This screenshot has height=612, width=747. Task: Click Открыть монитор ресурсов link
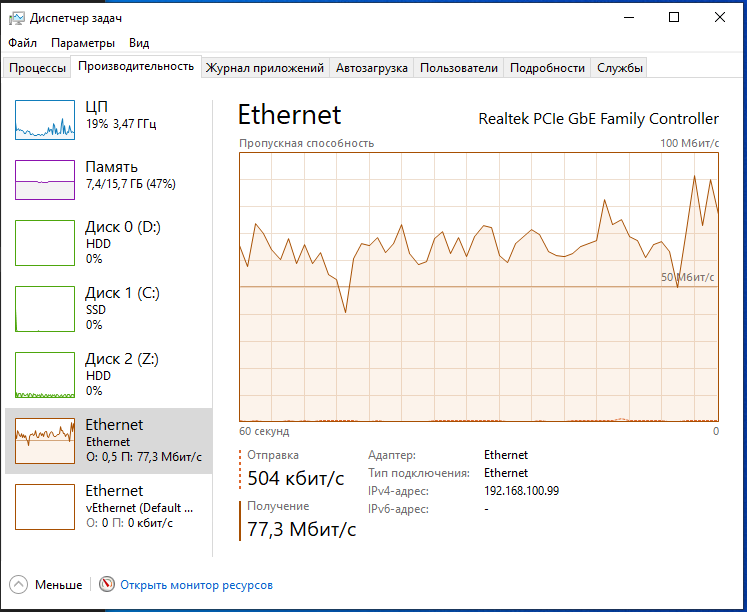[x=196, y=585]
